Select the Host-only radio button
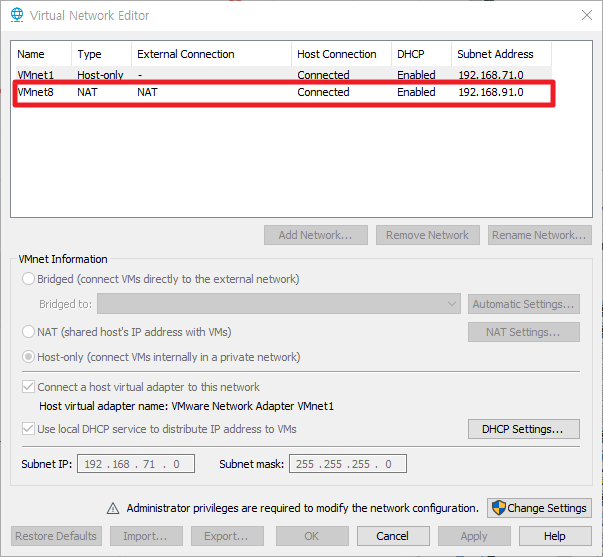Image resolution: width=603 pixels, height=557 pixels. click(x=28, y=357)
